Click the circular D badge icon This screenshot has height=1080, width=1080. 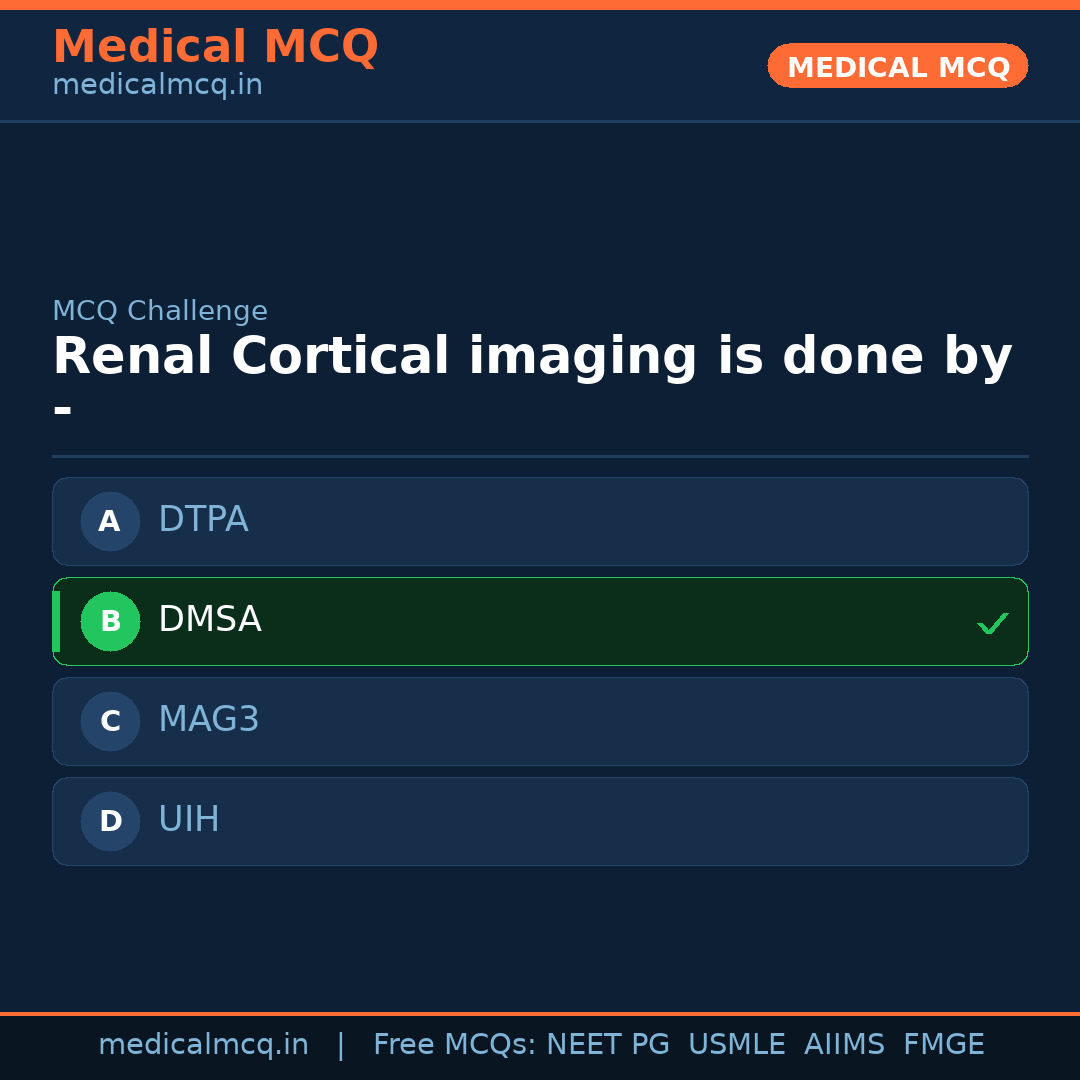point(110,821)
